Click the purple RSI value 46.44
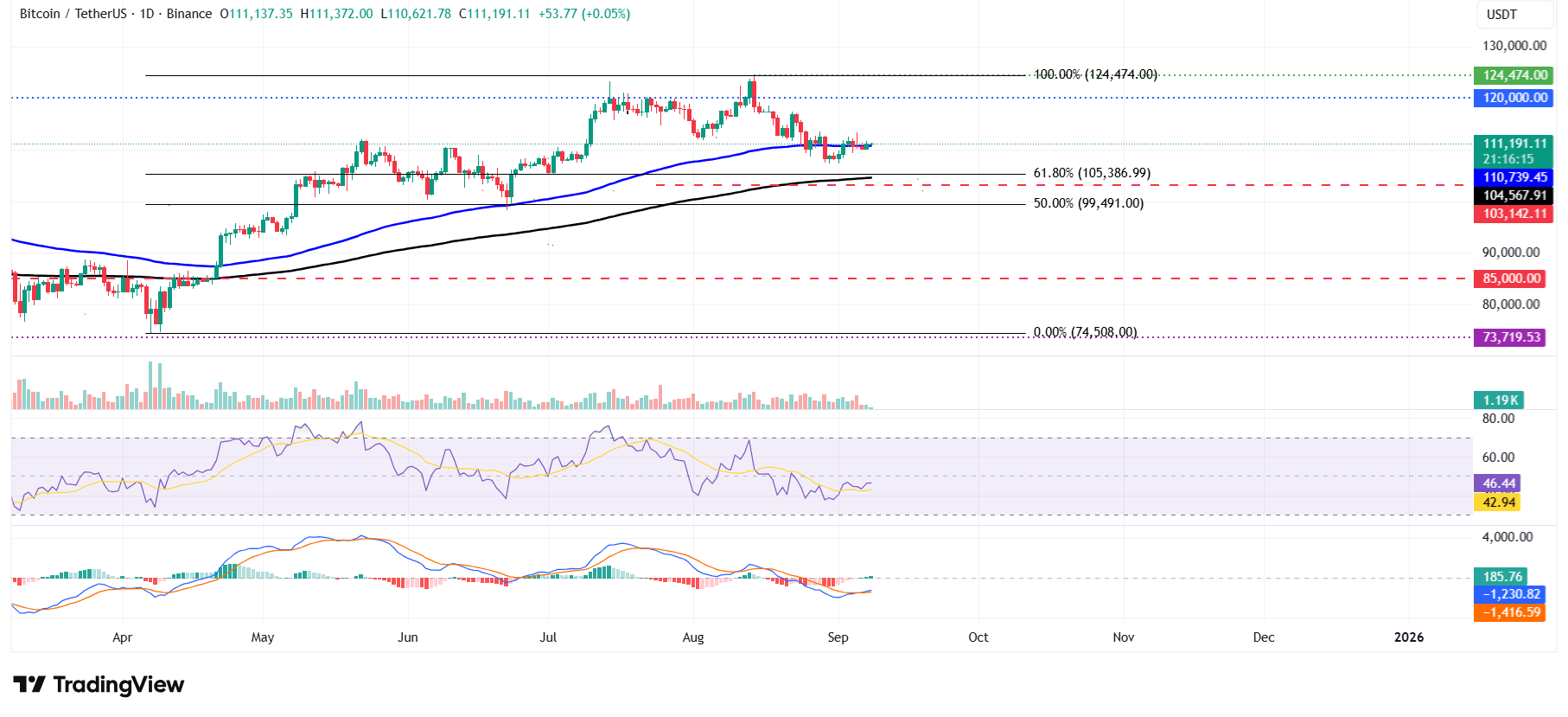The image size is (1568, 717). coord(1497,483)
